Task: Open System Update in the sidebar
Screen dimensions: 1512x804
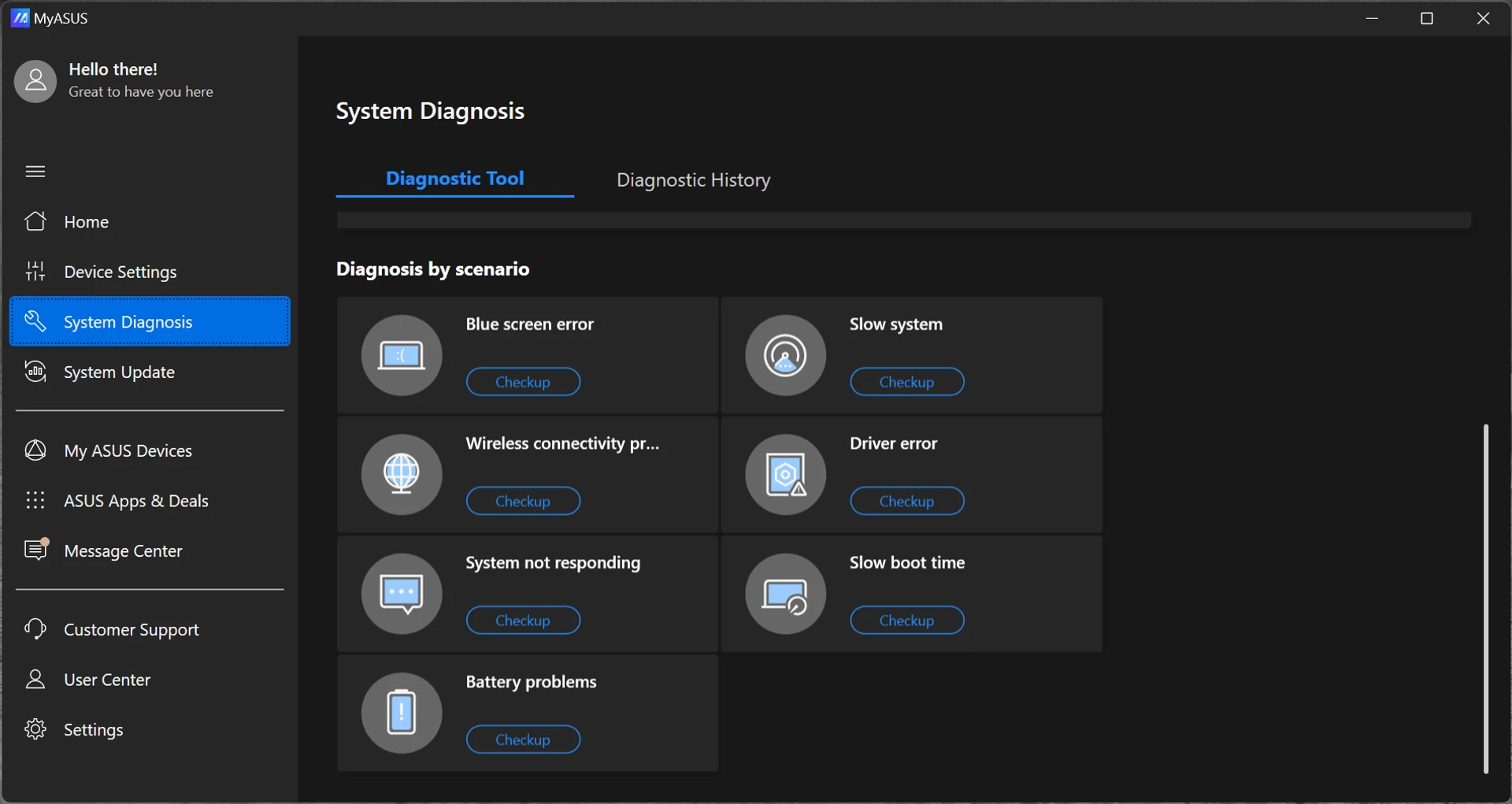Action: [x=150, y=372]
